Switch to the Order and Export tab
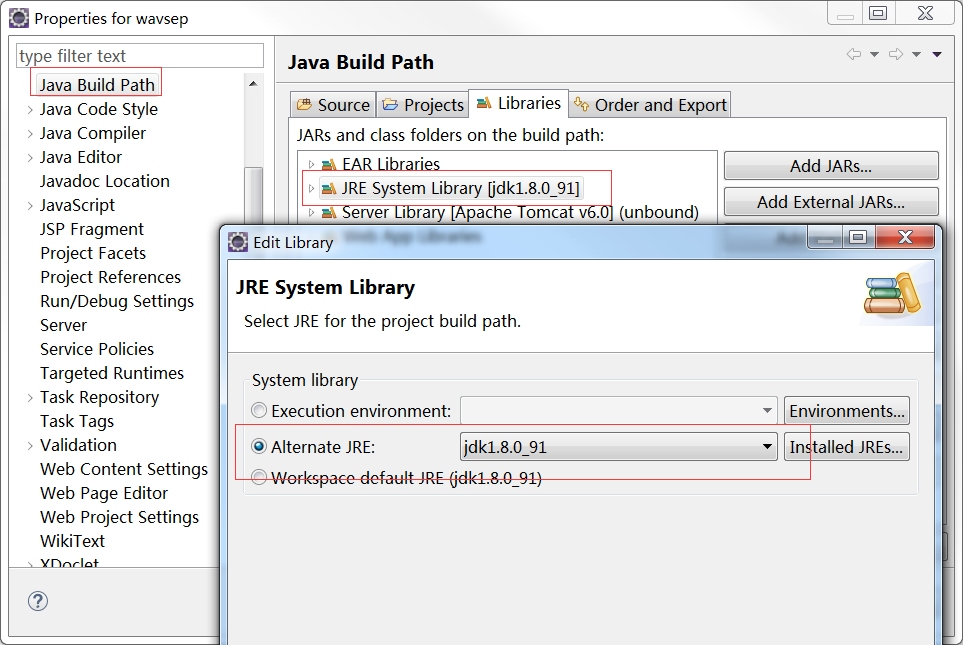The width and height of the screenshot is (963, 645). click(650, 105)
